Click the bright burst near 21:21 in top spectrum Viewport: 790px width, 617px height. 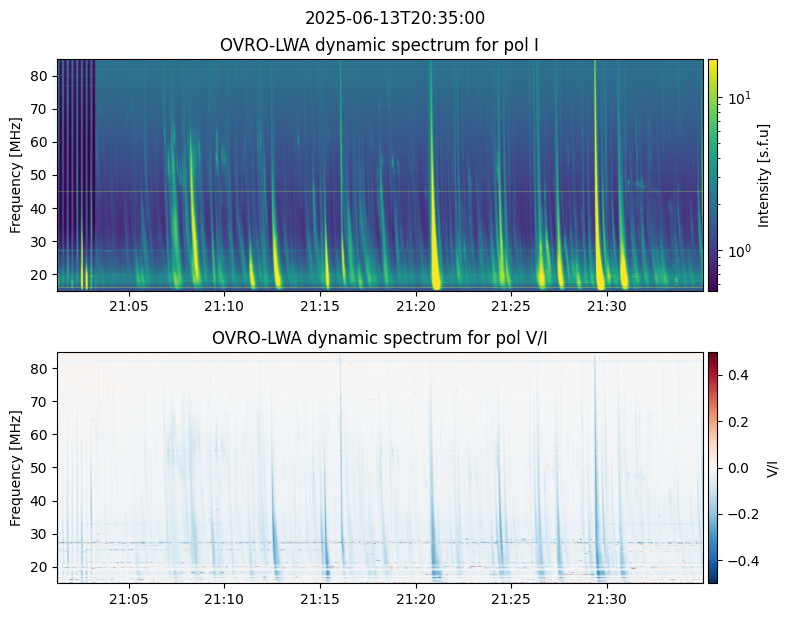(434, 200)
